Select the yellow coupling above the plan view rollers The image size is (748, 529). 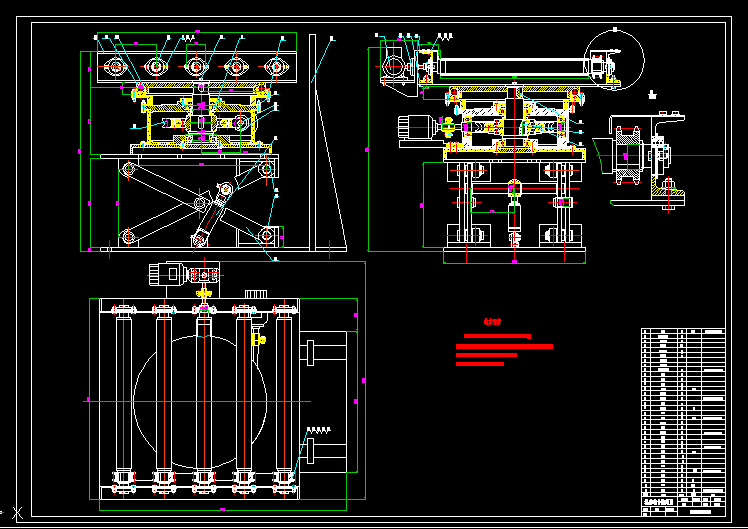[204, 293]
